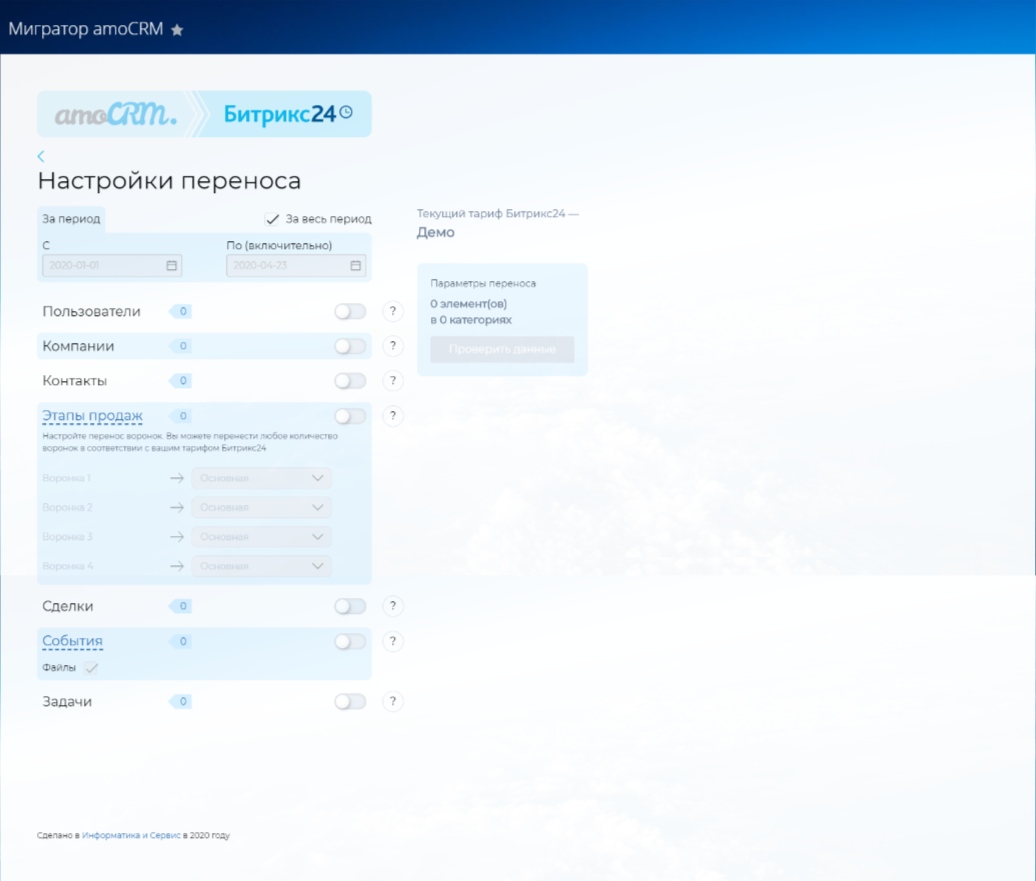Click the help icon for Пользователи

[393, 312]
